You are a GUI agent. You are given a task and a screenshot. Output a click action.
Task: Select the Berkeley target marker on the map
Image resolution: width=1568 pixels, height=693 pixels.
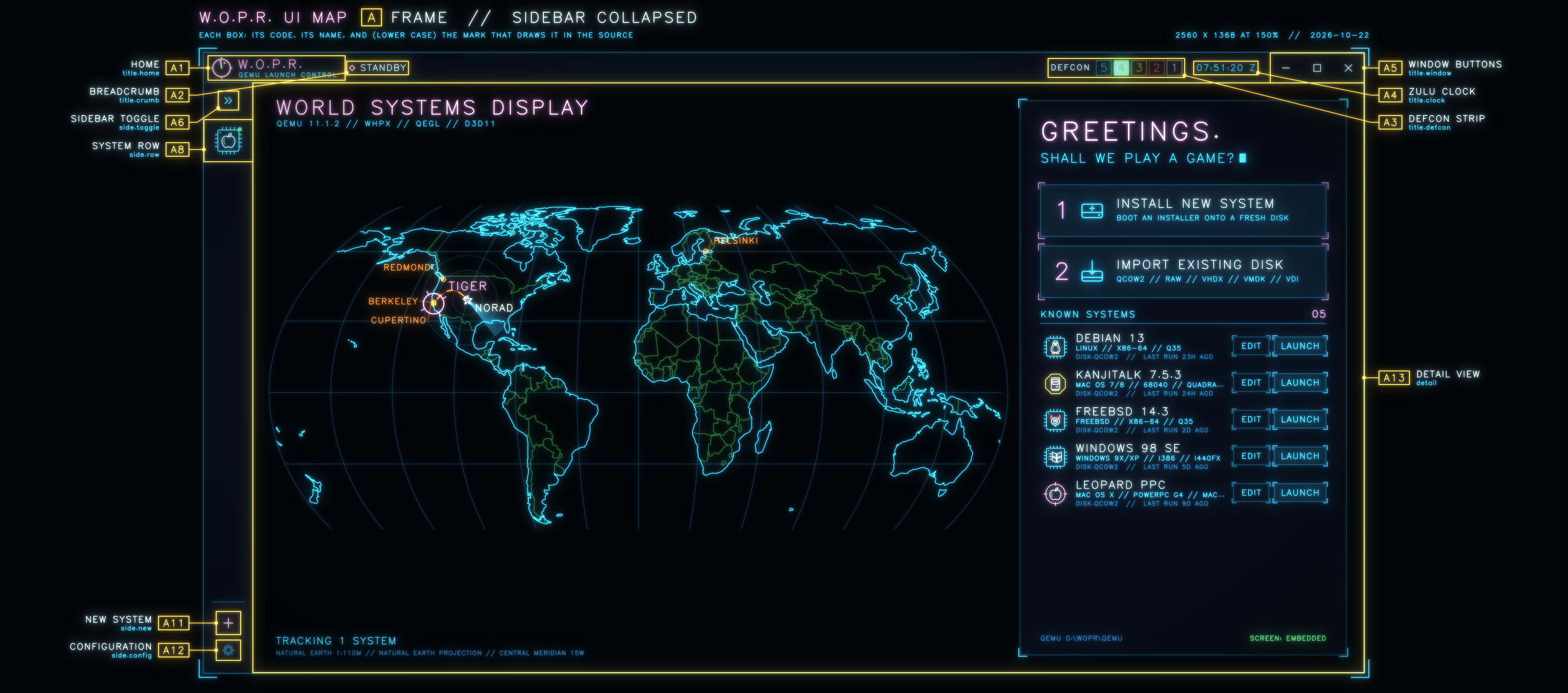click(x=433, y=303)
